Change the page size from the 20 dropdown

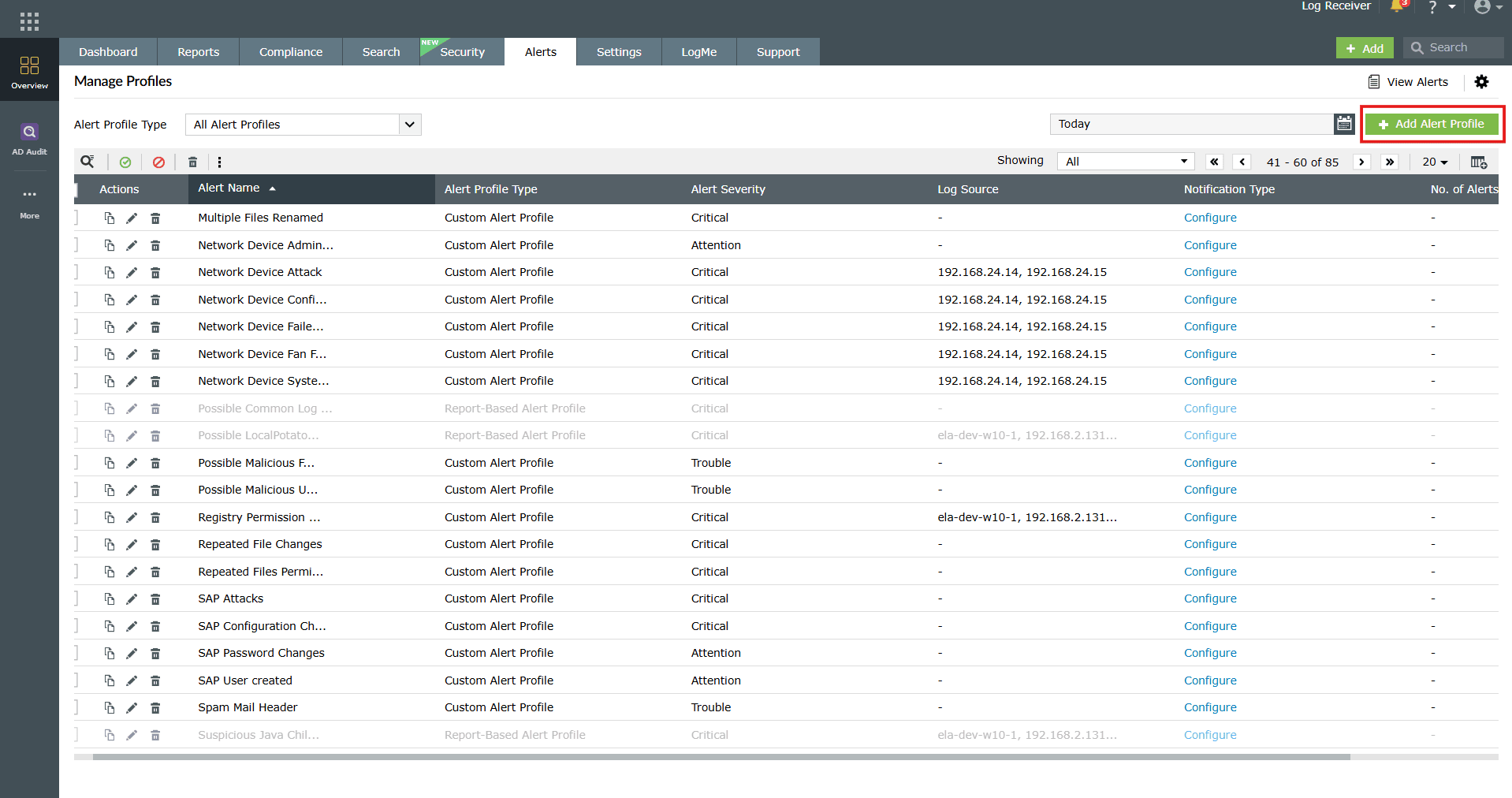[1434, 162]
